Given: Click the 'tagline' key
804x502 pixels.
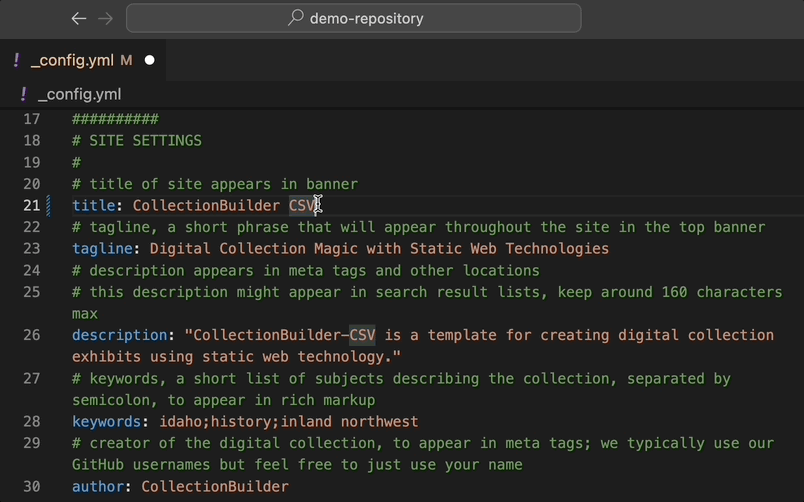Looking at the screenshot, I should [102, 249].
